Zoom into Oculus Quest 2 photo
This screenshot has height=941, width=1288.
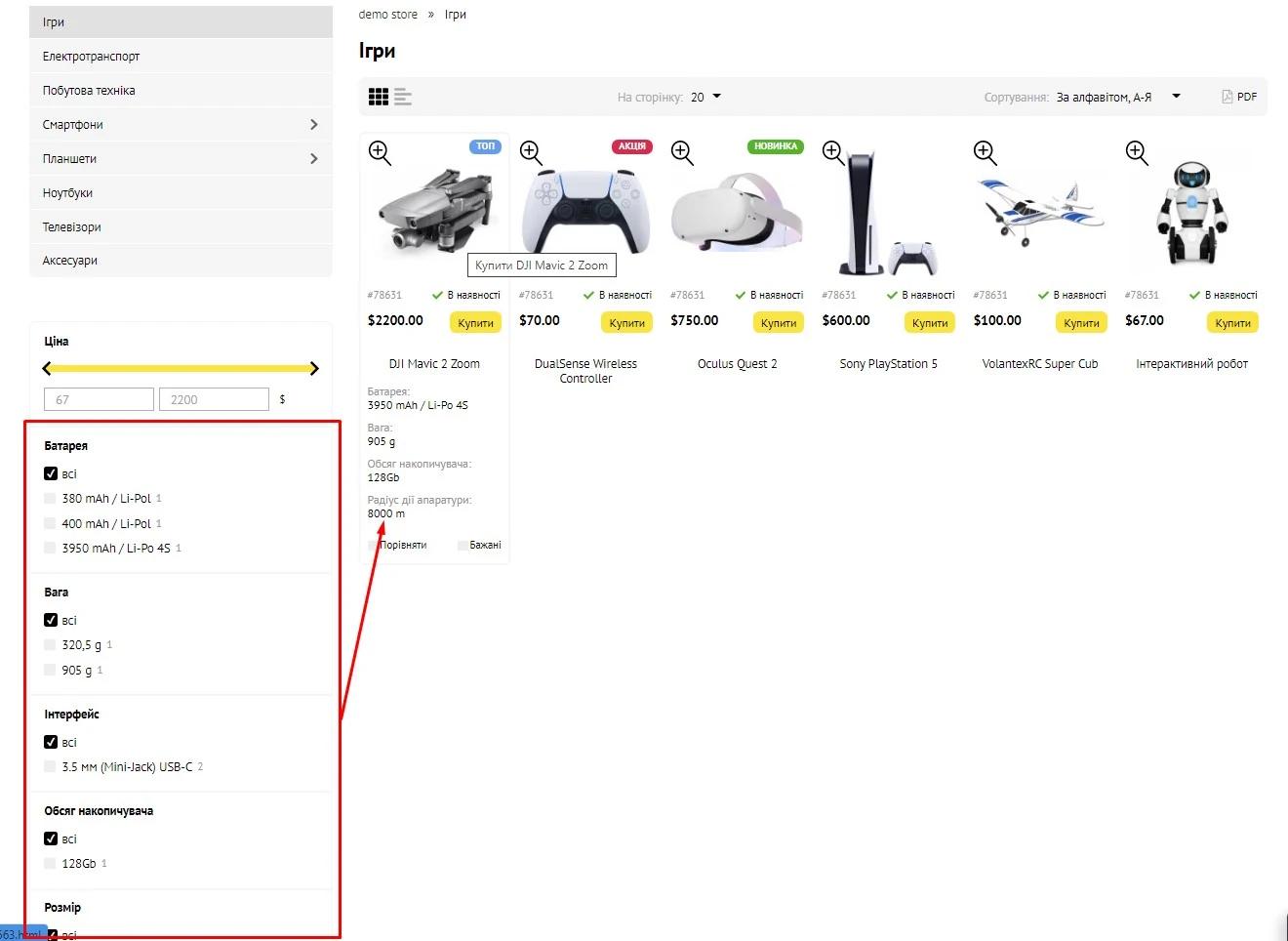coord(682,152)
